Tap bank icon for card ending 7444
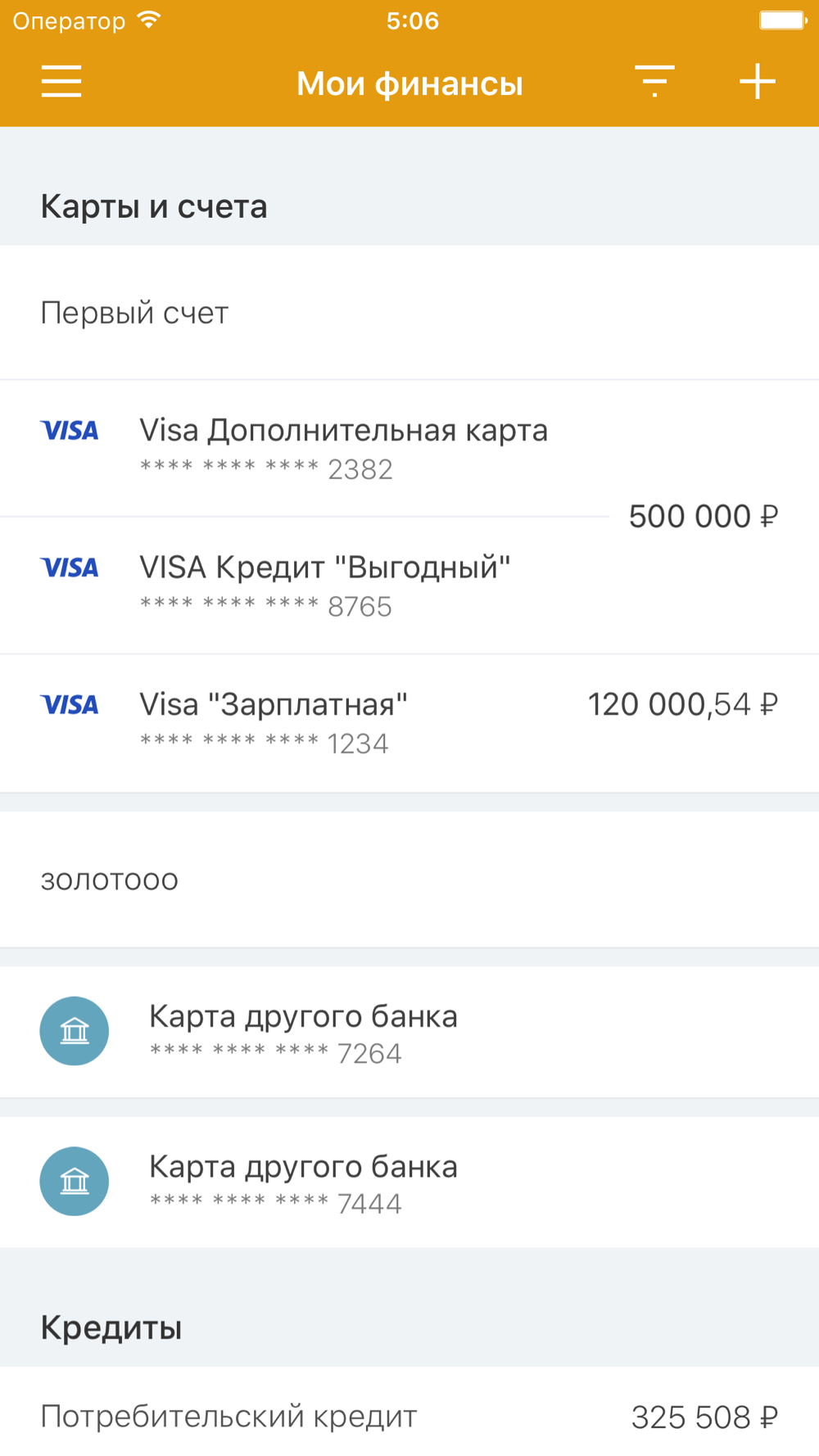The height and width of the screenshot is (1456, 819). click(x=75, y=1181)
